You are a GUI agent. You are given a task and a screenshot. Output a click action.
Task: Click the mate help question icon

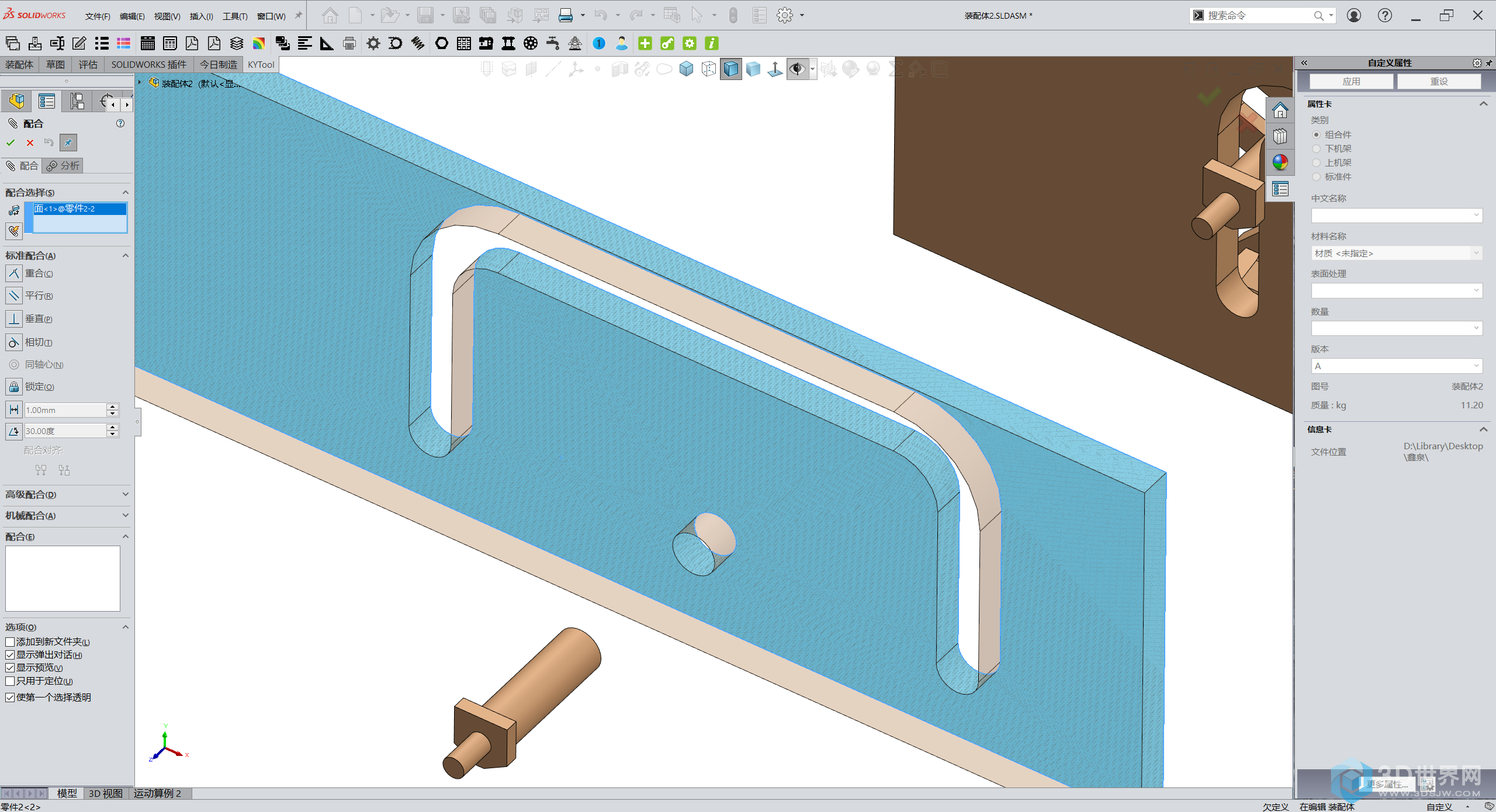click(x=120, y=123)
